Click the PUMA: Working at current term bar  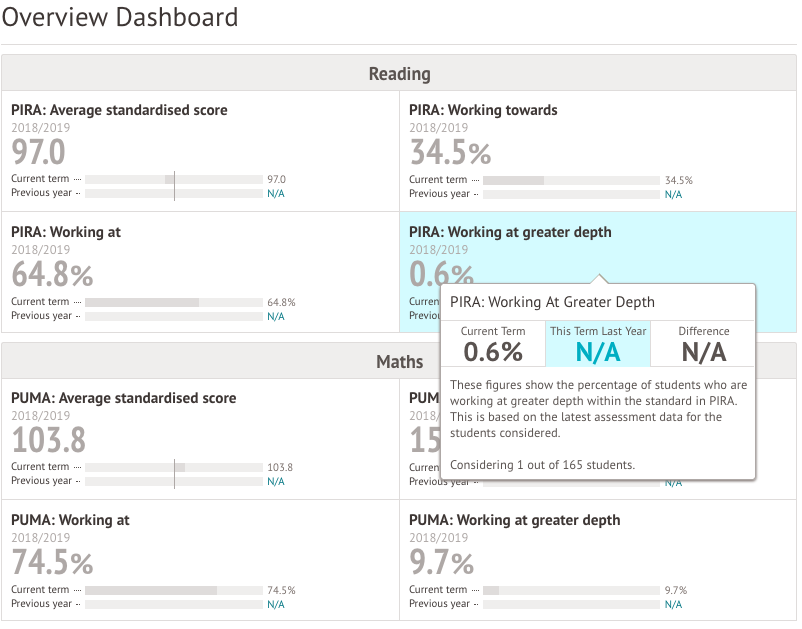coord(173,590)
